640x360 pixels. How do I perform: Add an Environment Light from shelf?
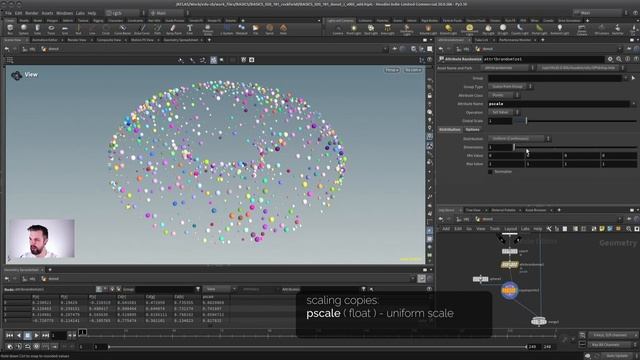[x=469, y=29]
